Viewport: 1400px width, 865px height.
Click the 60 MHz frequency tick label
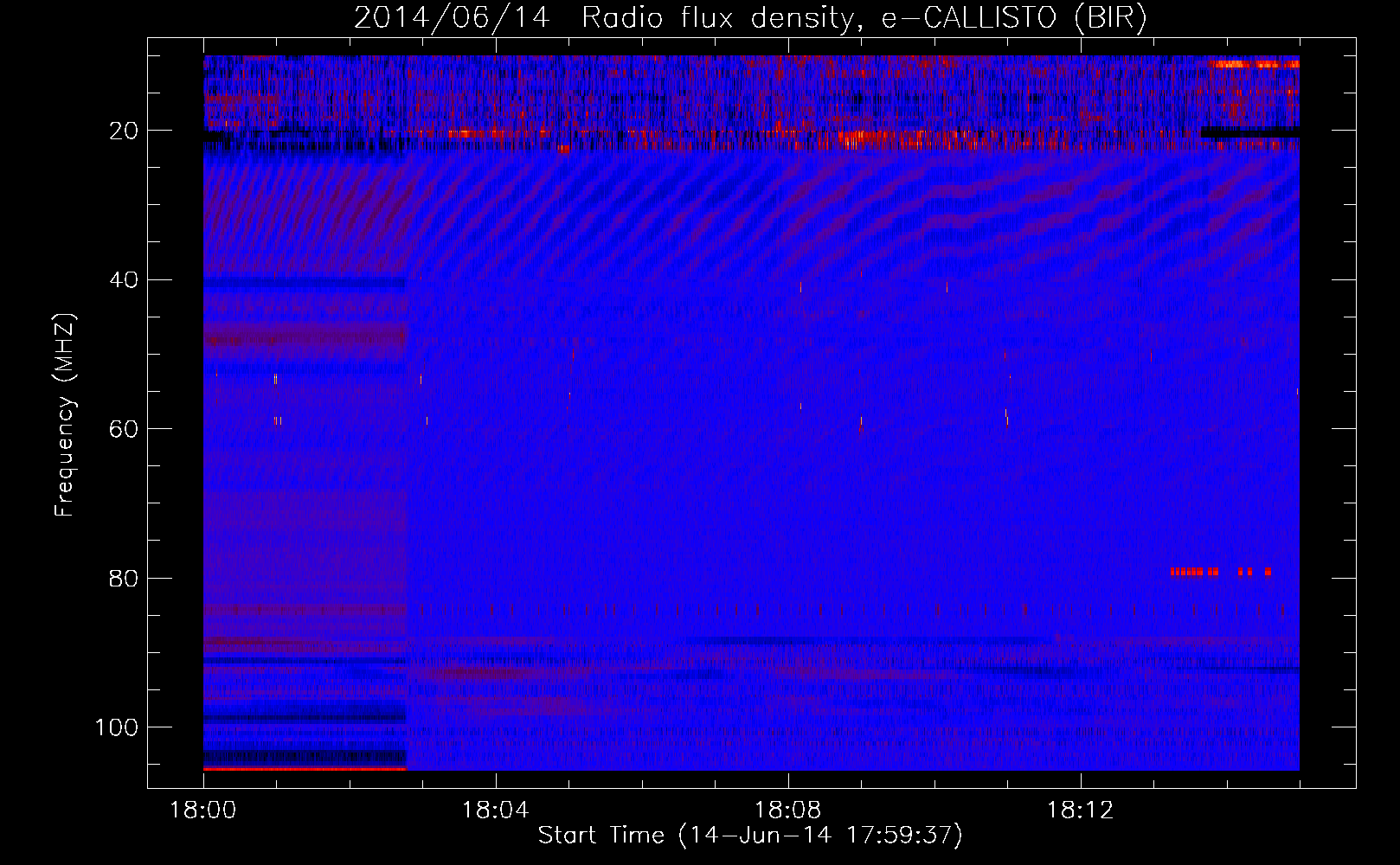124,429
